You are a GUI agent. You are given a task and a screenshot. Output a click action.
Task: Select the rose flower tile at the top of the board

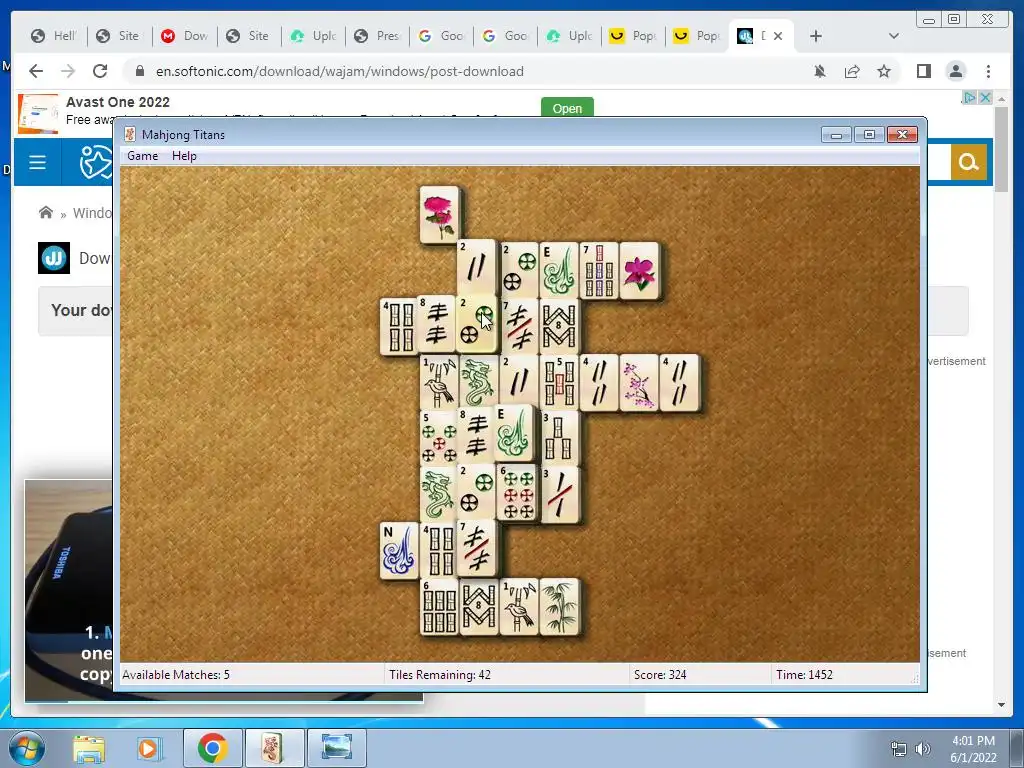click(440, 215)
